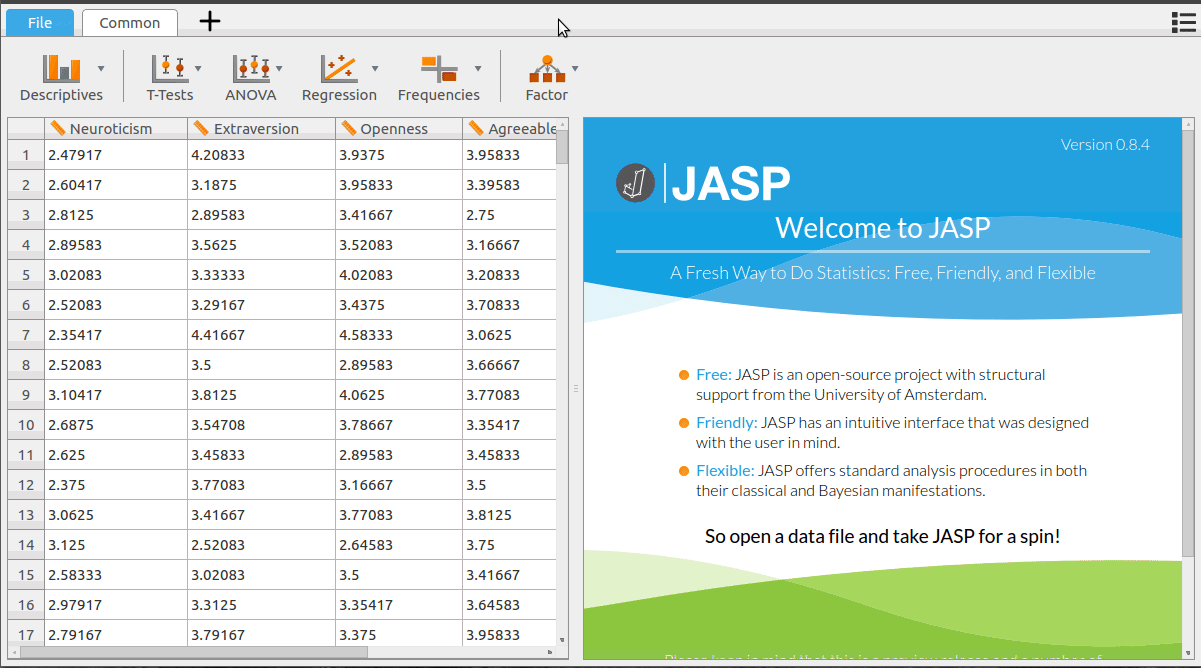The image size is (1201, 668).
Task: Click the 'Welcome to JASP' heading
Action: pyautogui.click(x=883, y=228)
